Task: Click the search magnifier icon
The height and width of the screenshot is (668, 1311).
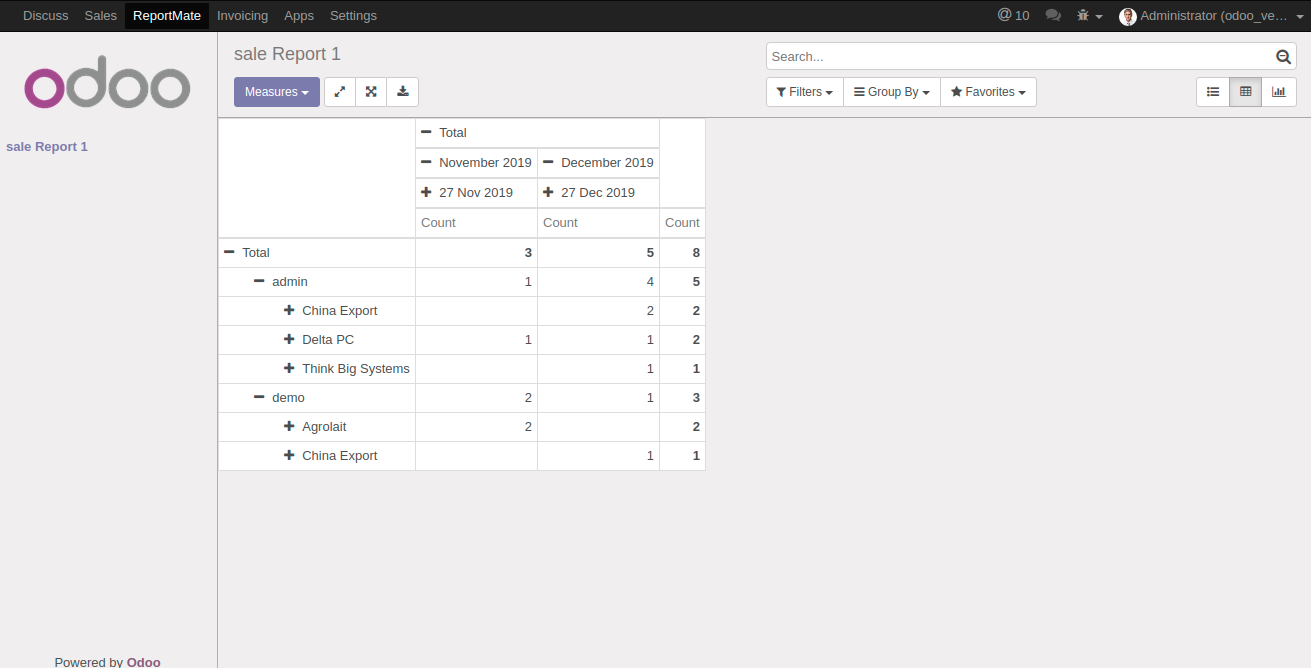Action: (x=1283, y=57)
